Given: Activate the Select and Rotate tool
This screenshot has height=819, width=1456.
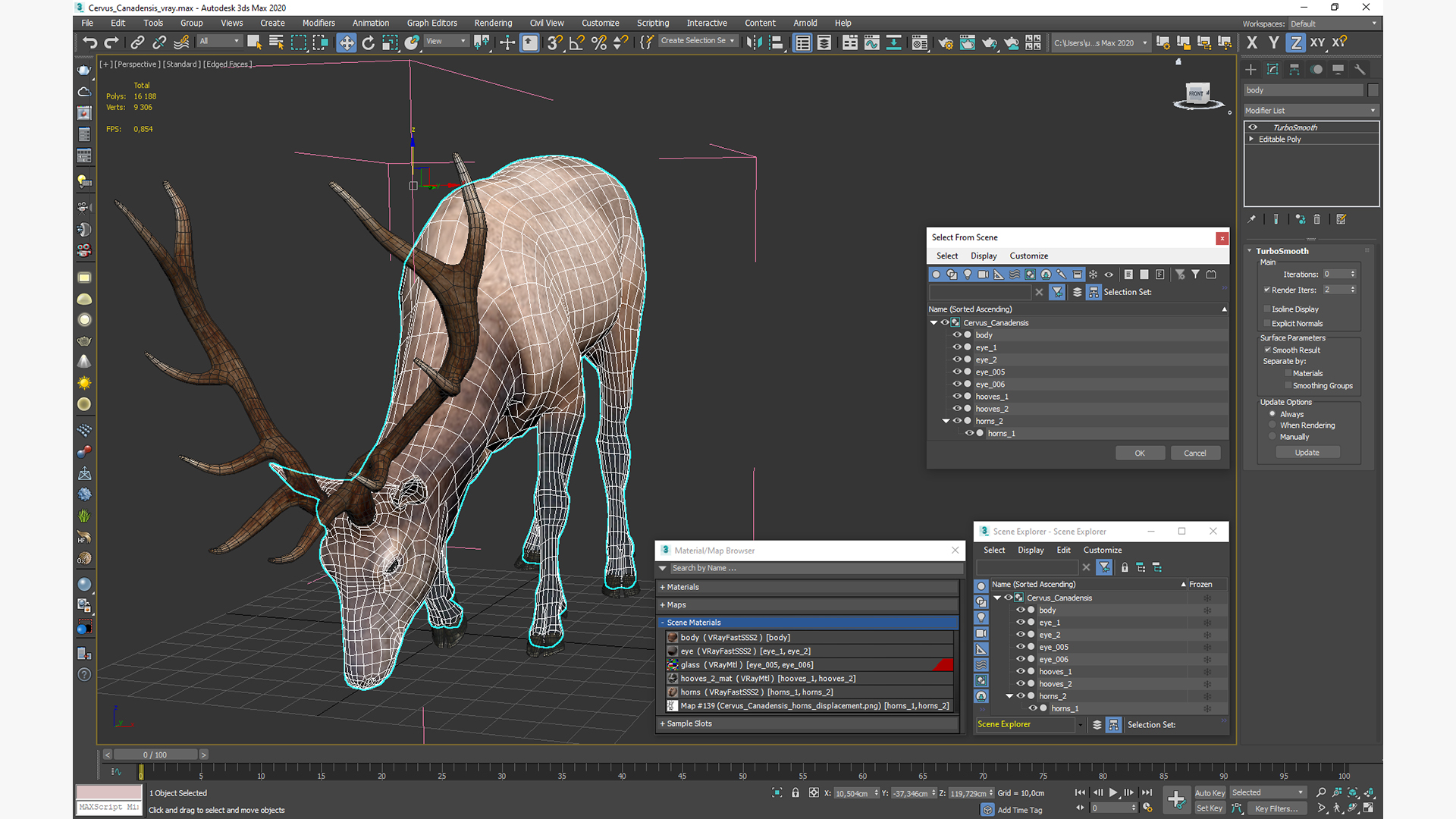Looking at the screenshot, I should [368, 42].
